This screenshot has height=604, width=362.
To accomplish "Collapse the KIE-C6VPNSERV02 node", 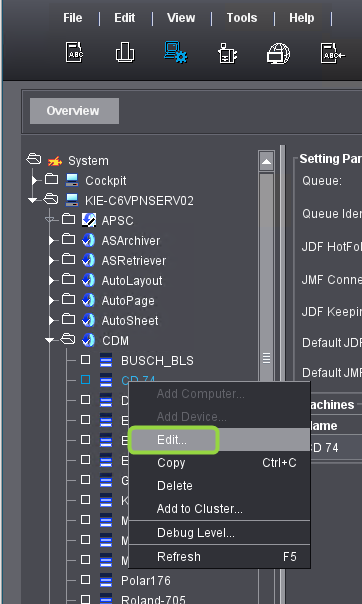I will (x=33, y=200).
